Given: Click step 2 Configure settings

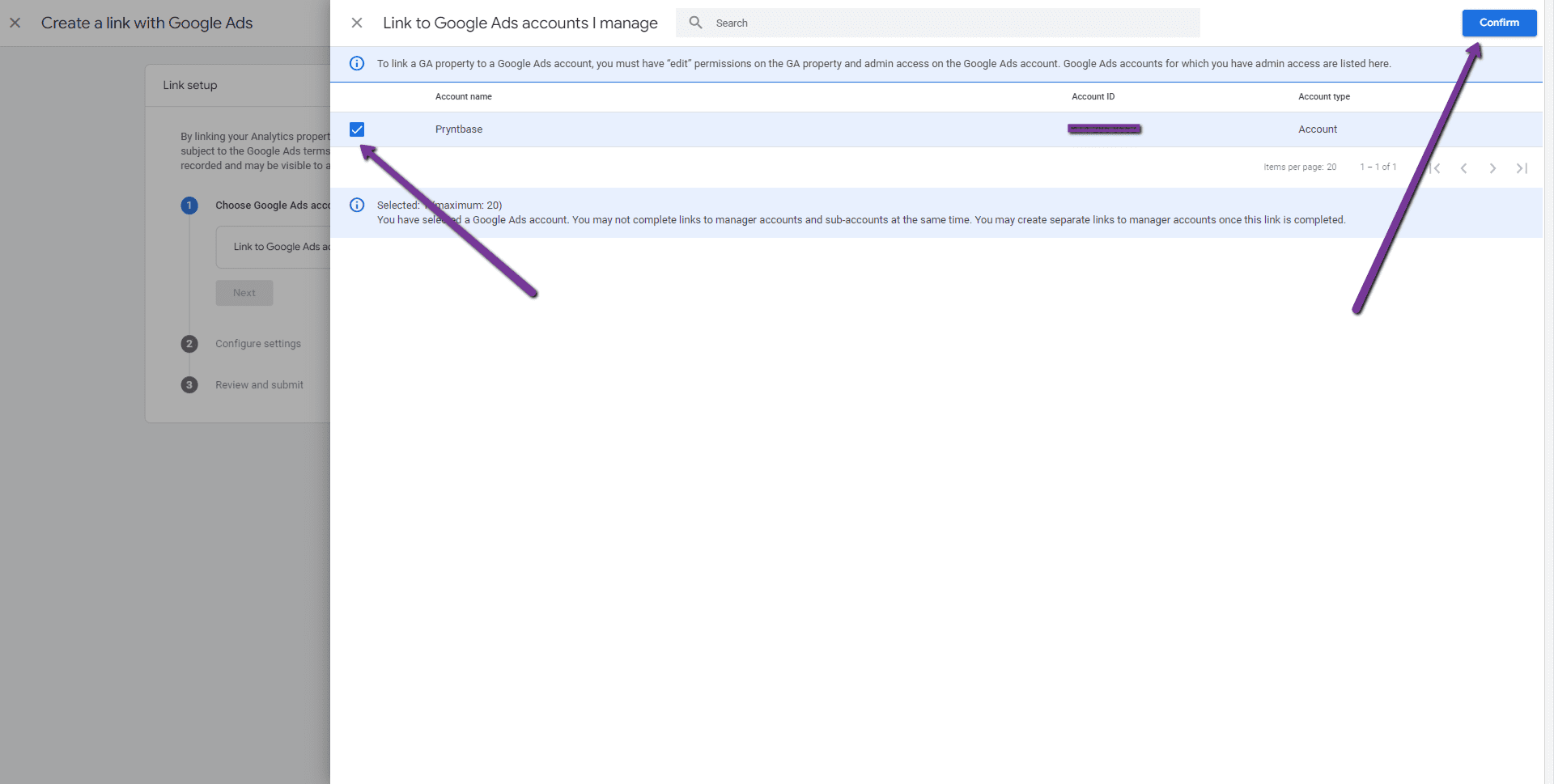Looking at the screenshot, I should point(258,344).
